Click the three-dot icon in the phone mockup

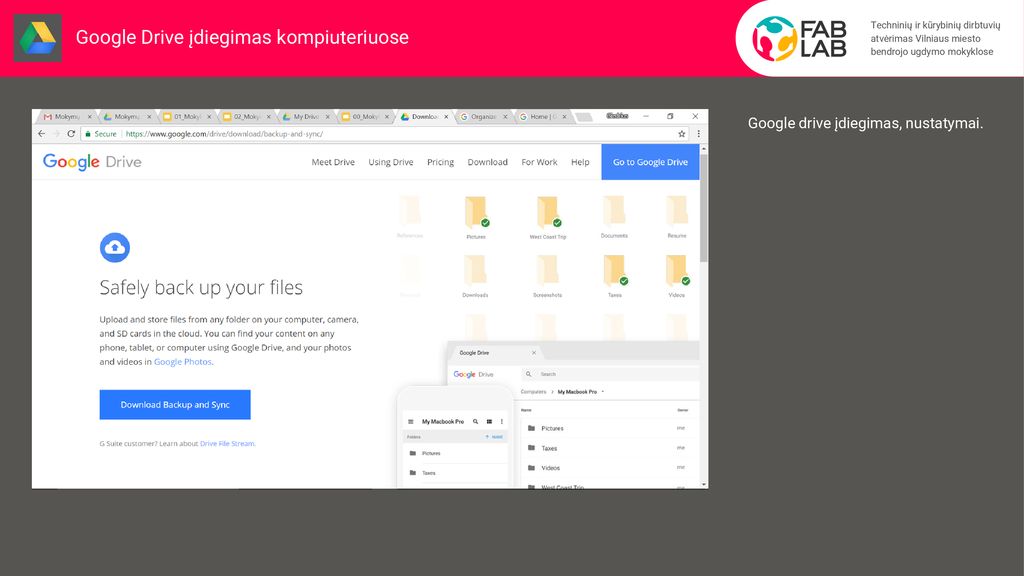pyautogui.click(x=502, y=422)
